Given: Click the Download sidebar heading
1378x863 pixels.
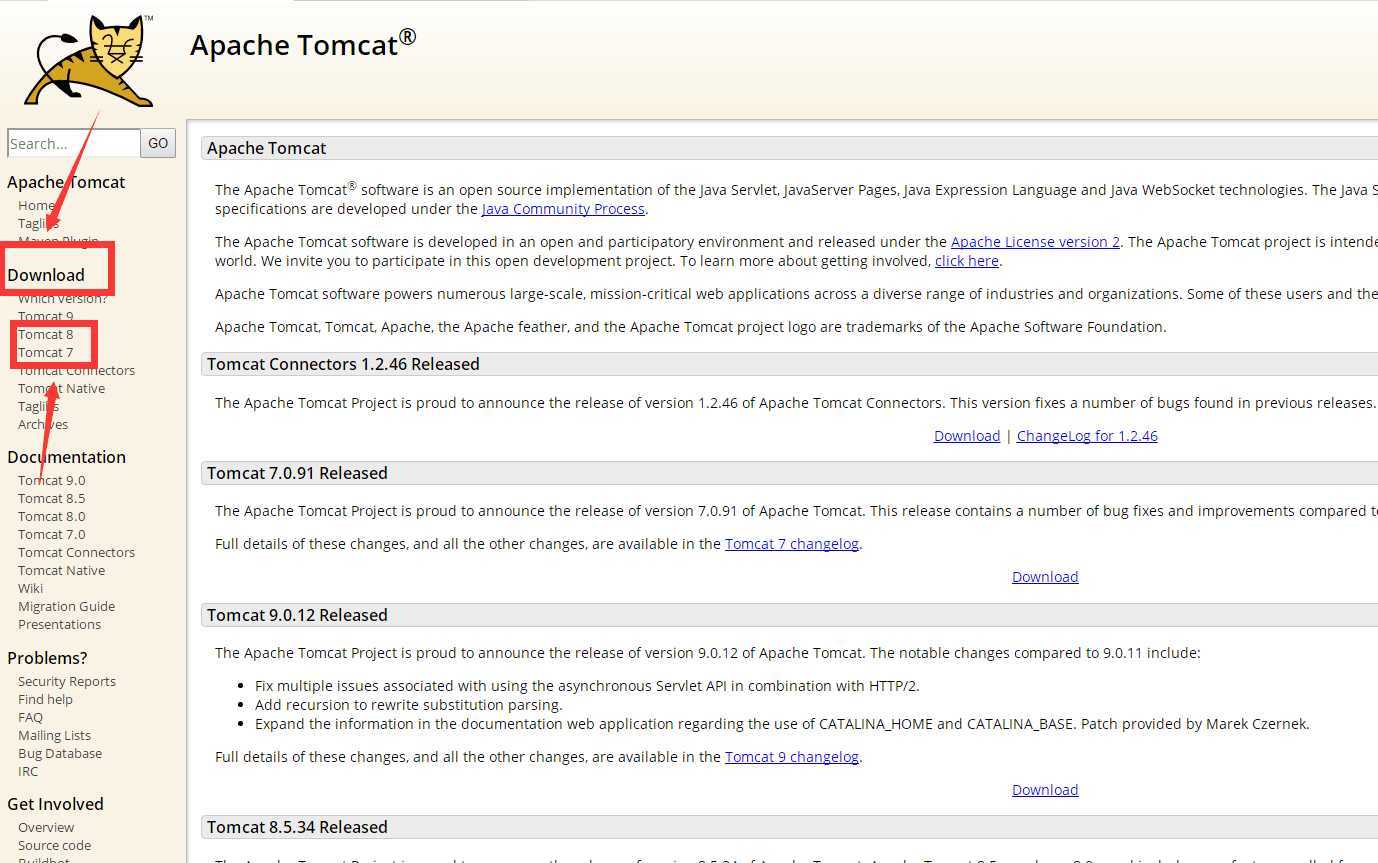Looking at the screenshot, I should 46,275.
